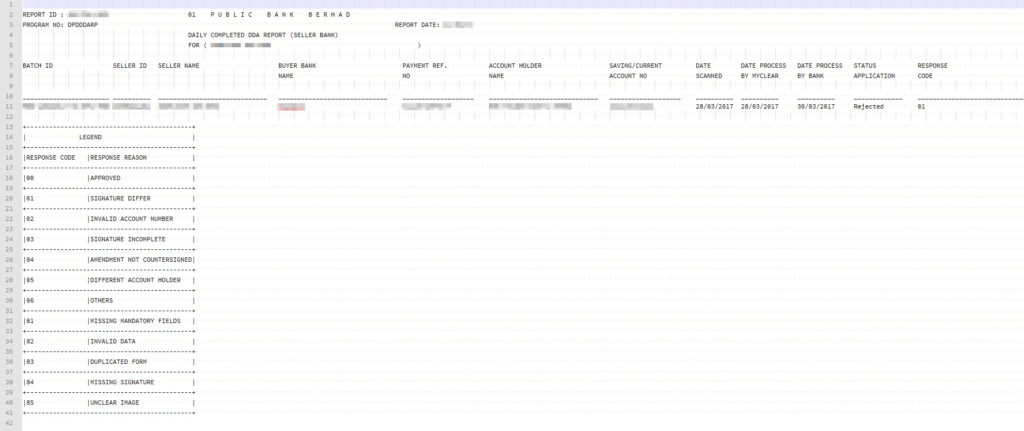Click the DUPLICATED FORM legend entry
This screenshot has width=1024, height=431.
tap(119, 361)
